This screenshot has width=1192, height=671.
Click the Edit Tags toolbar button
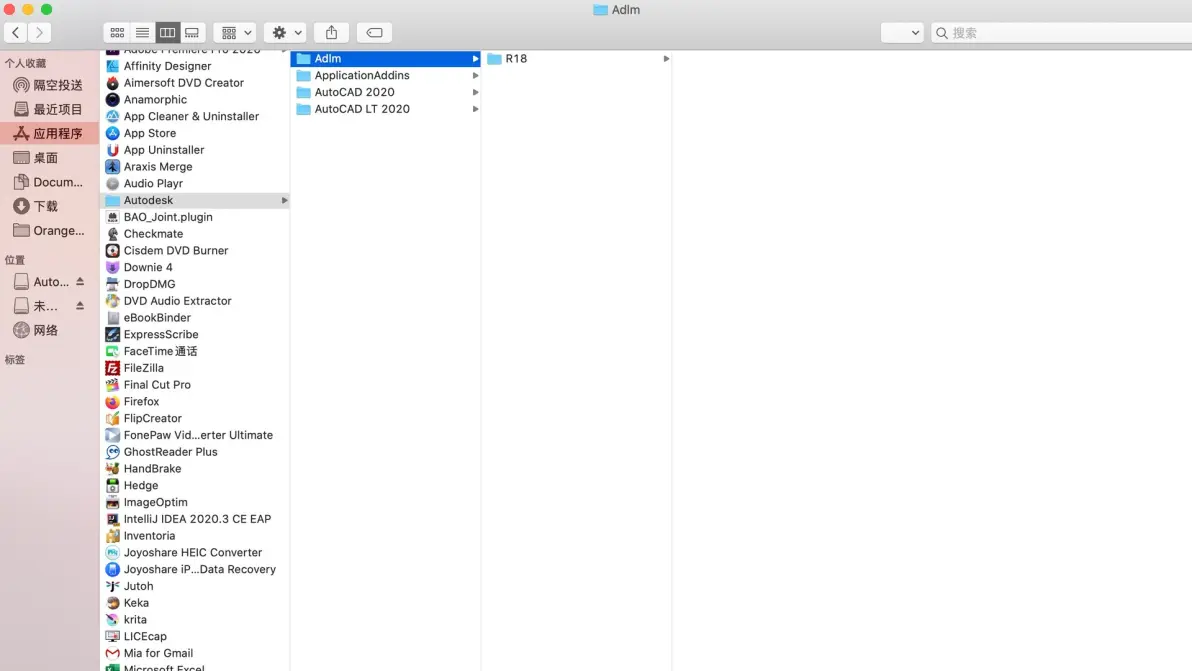coord(375,33)
